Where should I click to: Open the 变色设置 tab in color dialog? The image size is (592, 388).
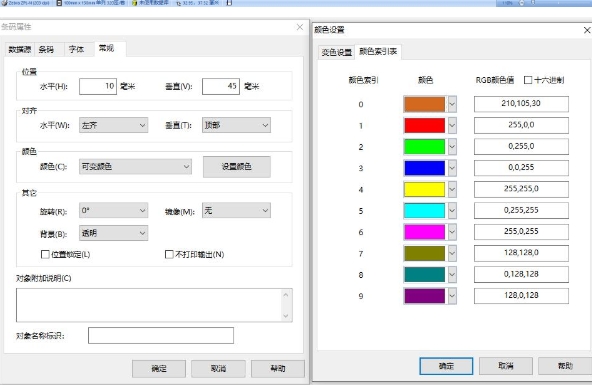coord(336,52)
